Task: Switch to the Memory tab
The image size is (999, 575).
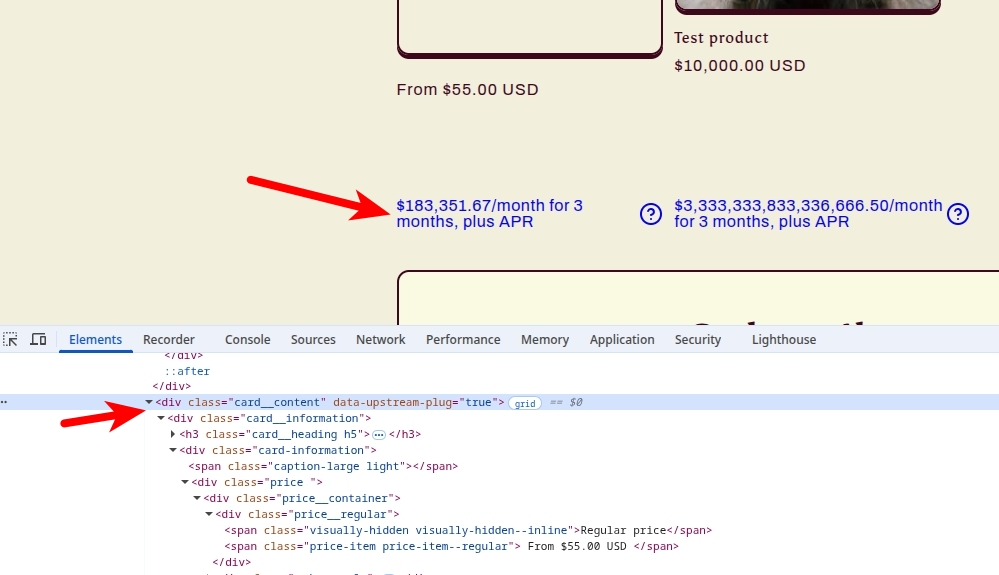Action: [545, 339]
